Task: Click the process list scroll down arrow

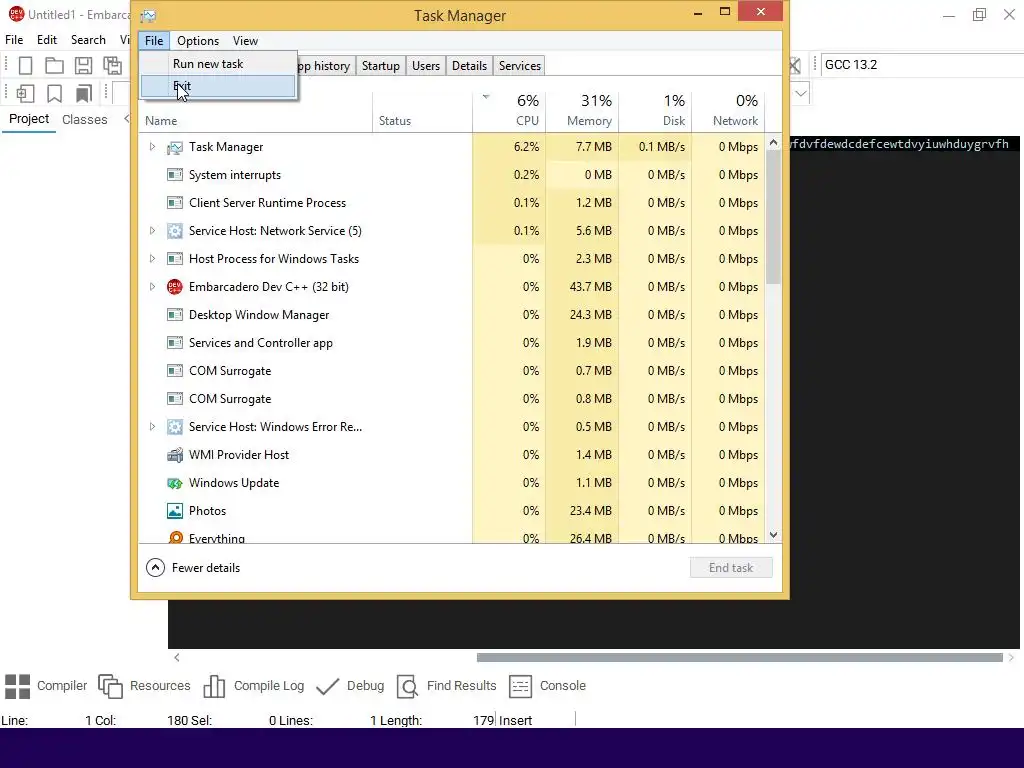Action: coord(773,535)
